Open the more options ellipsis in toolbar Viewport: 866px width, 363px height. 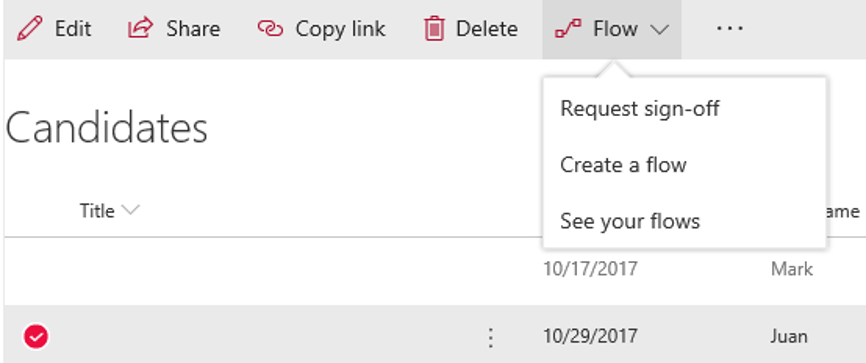point(730,28)
